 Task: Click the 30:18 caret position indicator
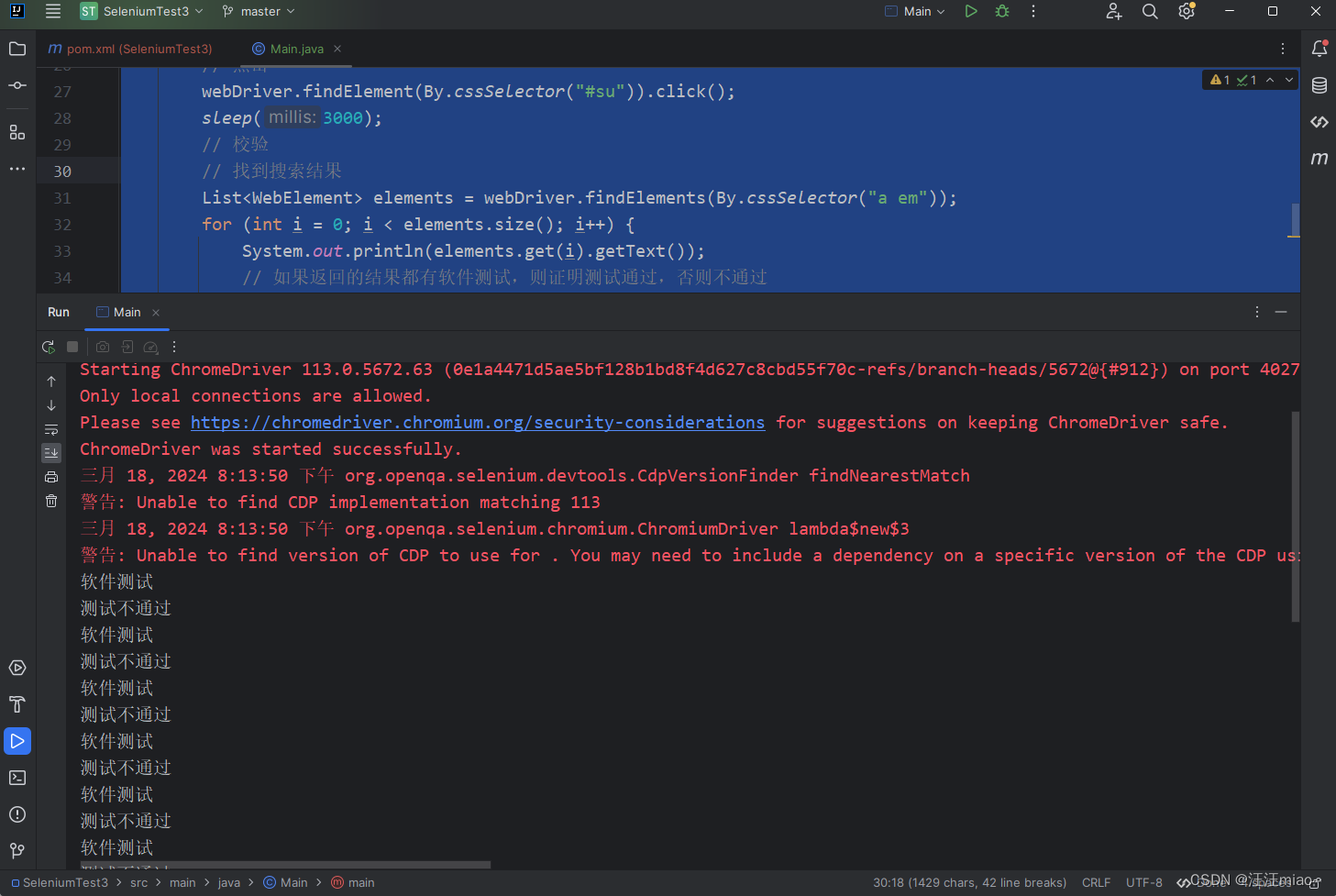(969, 883)
